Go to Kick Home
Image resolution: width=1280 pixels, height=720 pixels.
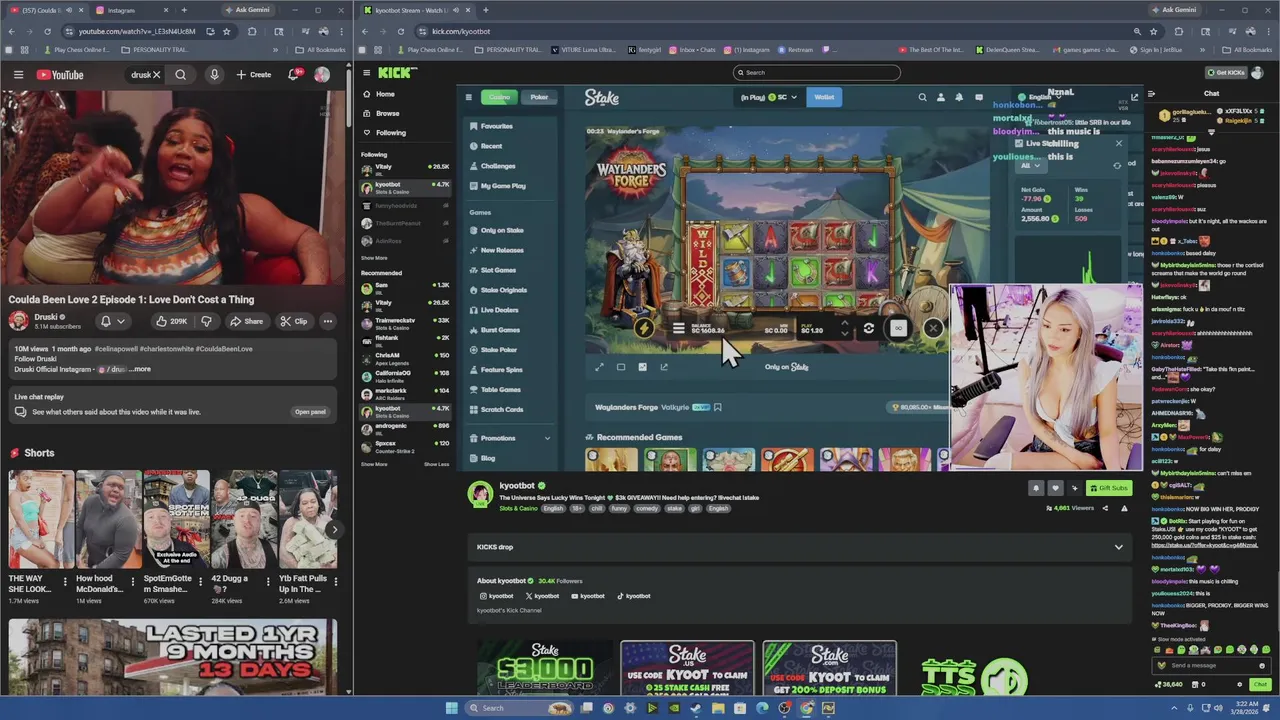379,94
